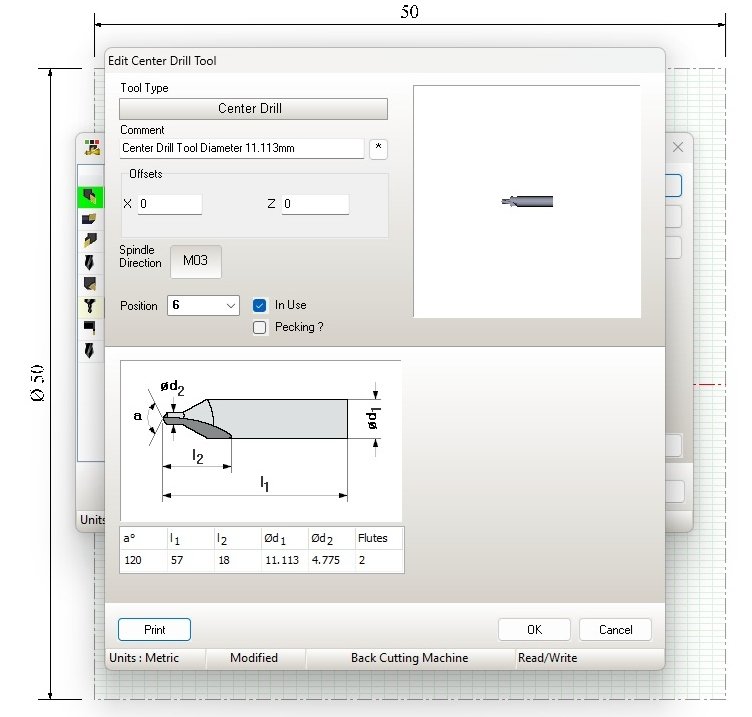Viewport: 752px width, 717px height.
Task: Click the Back Cutting Machine status entry
Action: click(410, 658)
